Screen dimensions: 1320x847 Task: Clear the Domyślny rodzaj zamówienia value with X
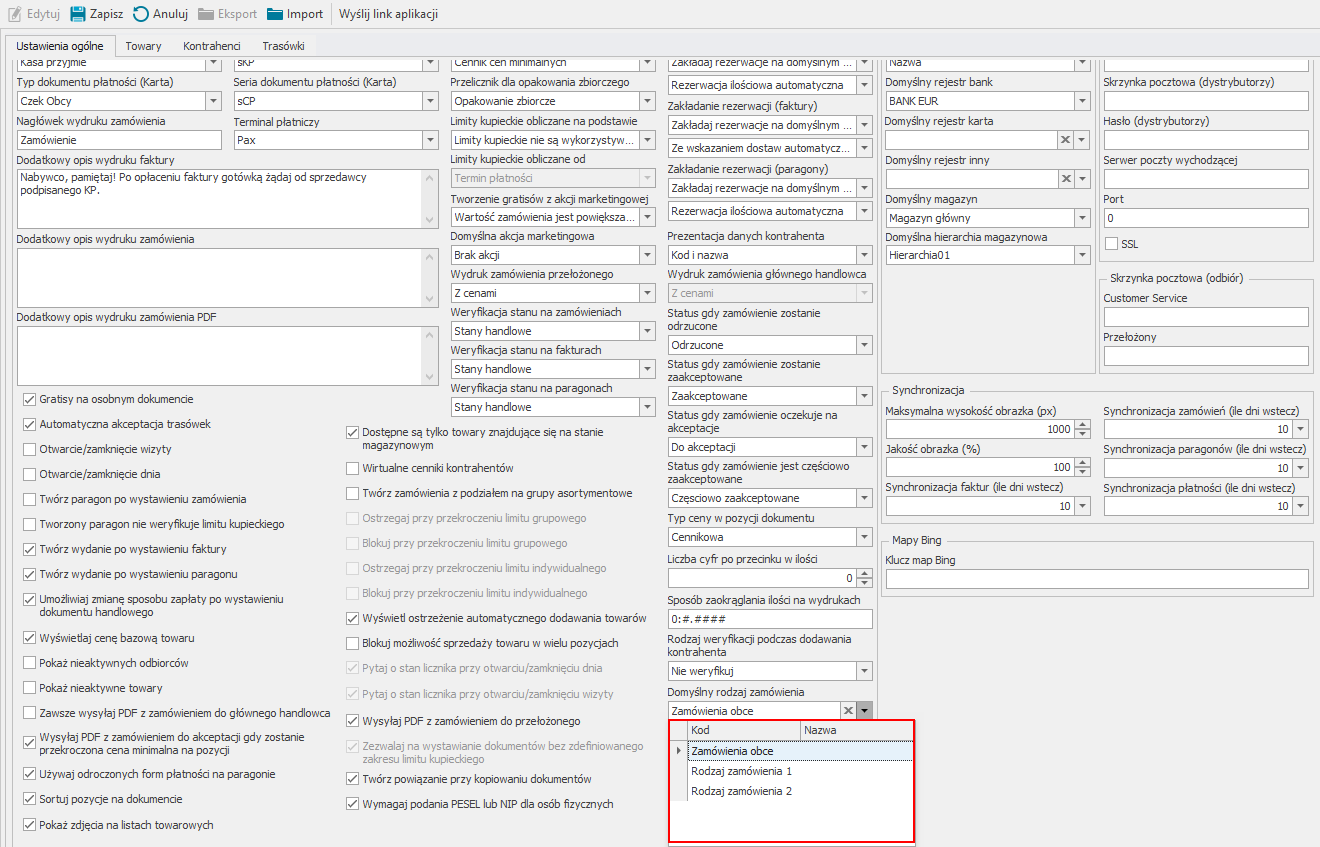tap(848, 711)
